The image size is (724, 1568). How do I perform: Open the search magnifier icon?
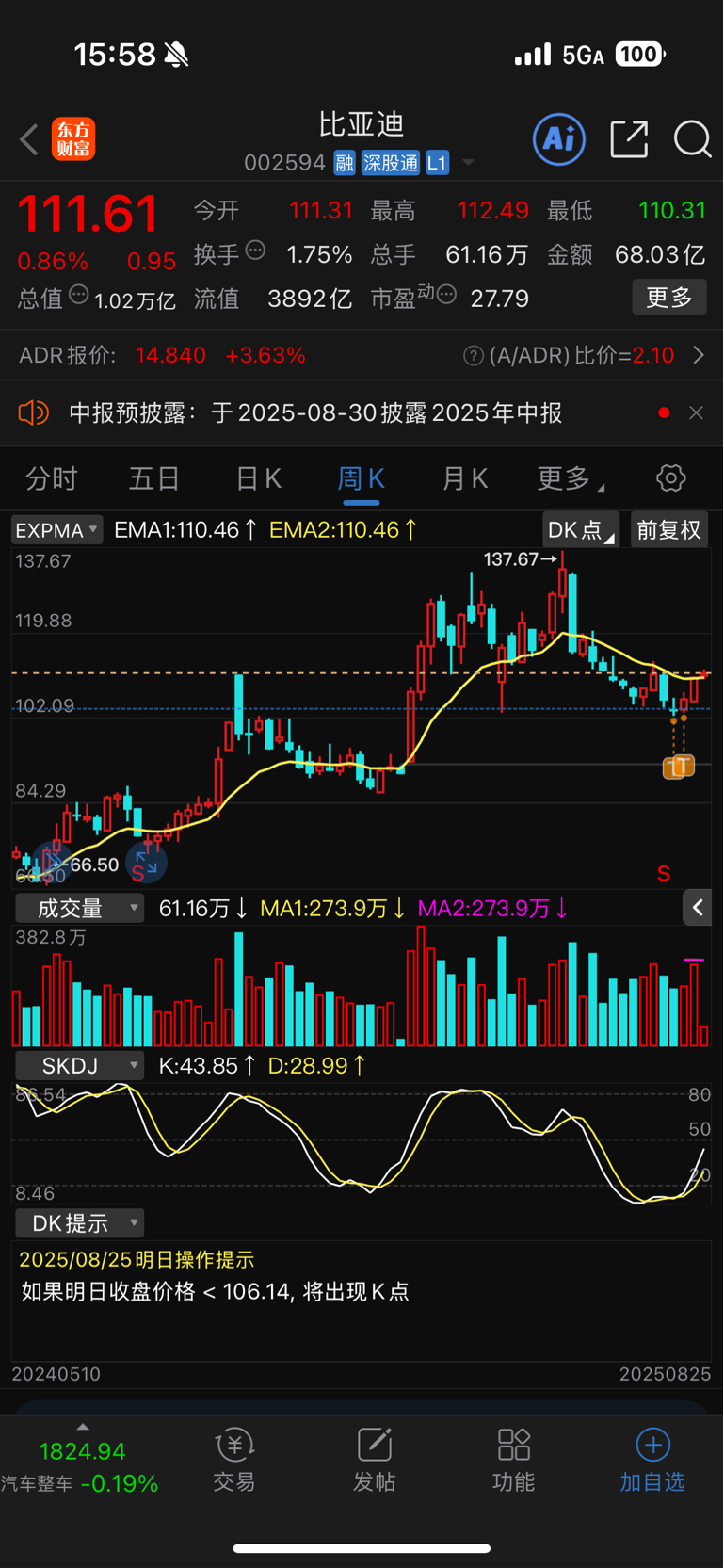pos(693,139)
